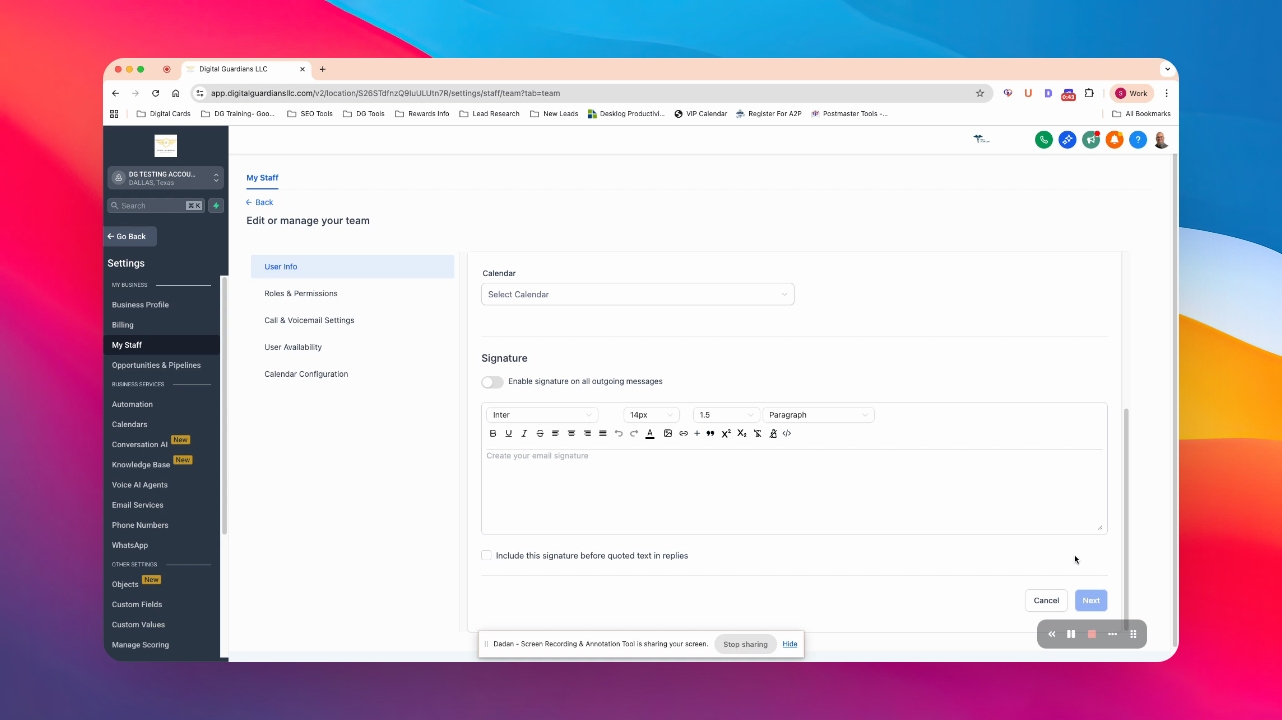Open the help question mark icon

1137,140
